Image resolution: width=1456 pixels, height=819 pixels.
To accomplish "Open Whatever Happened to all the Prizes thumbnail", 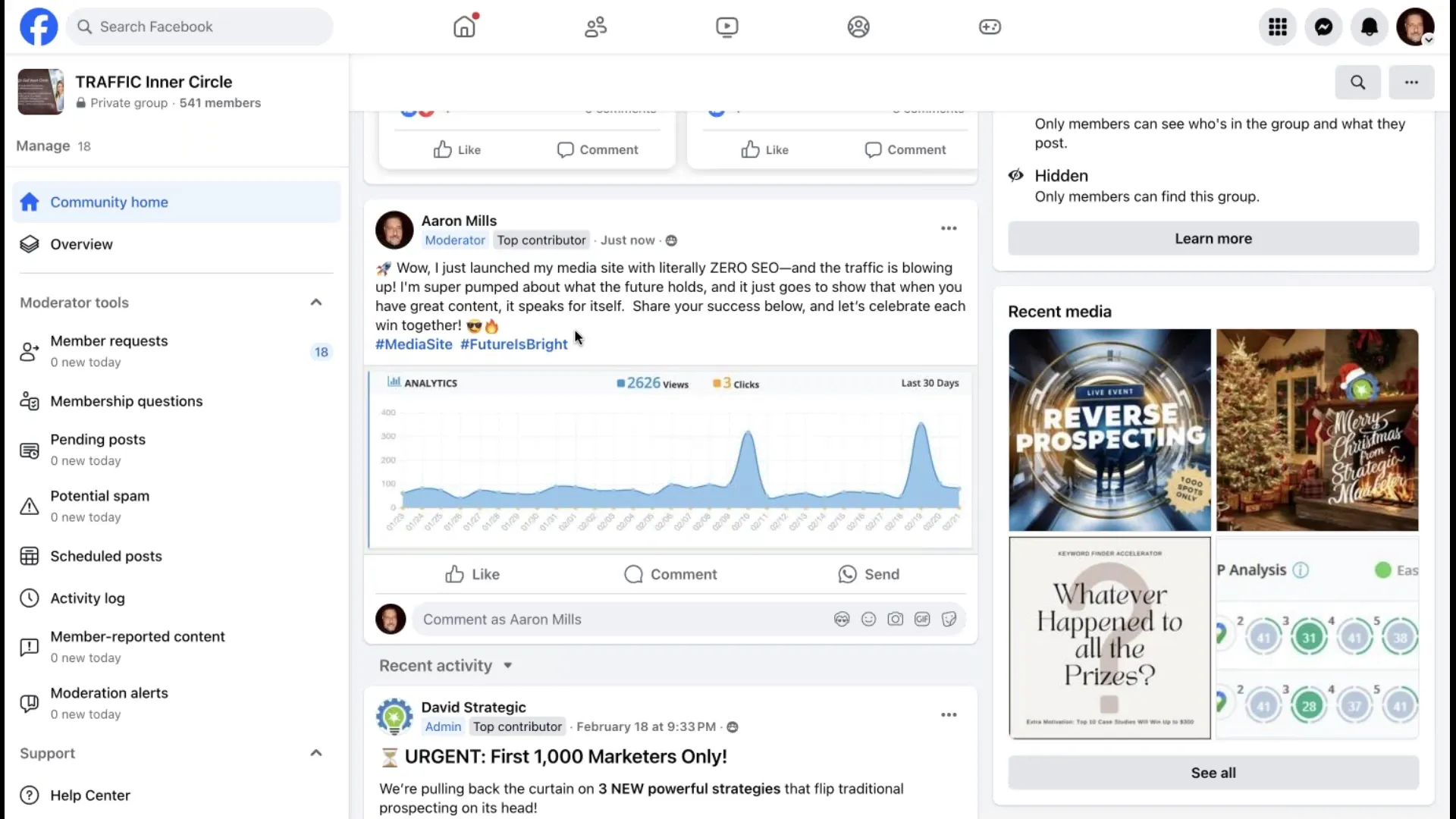I will point(1109,638).
